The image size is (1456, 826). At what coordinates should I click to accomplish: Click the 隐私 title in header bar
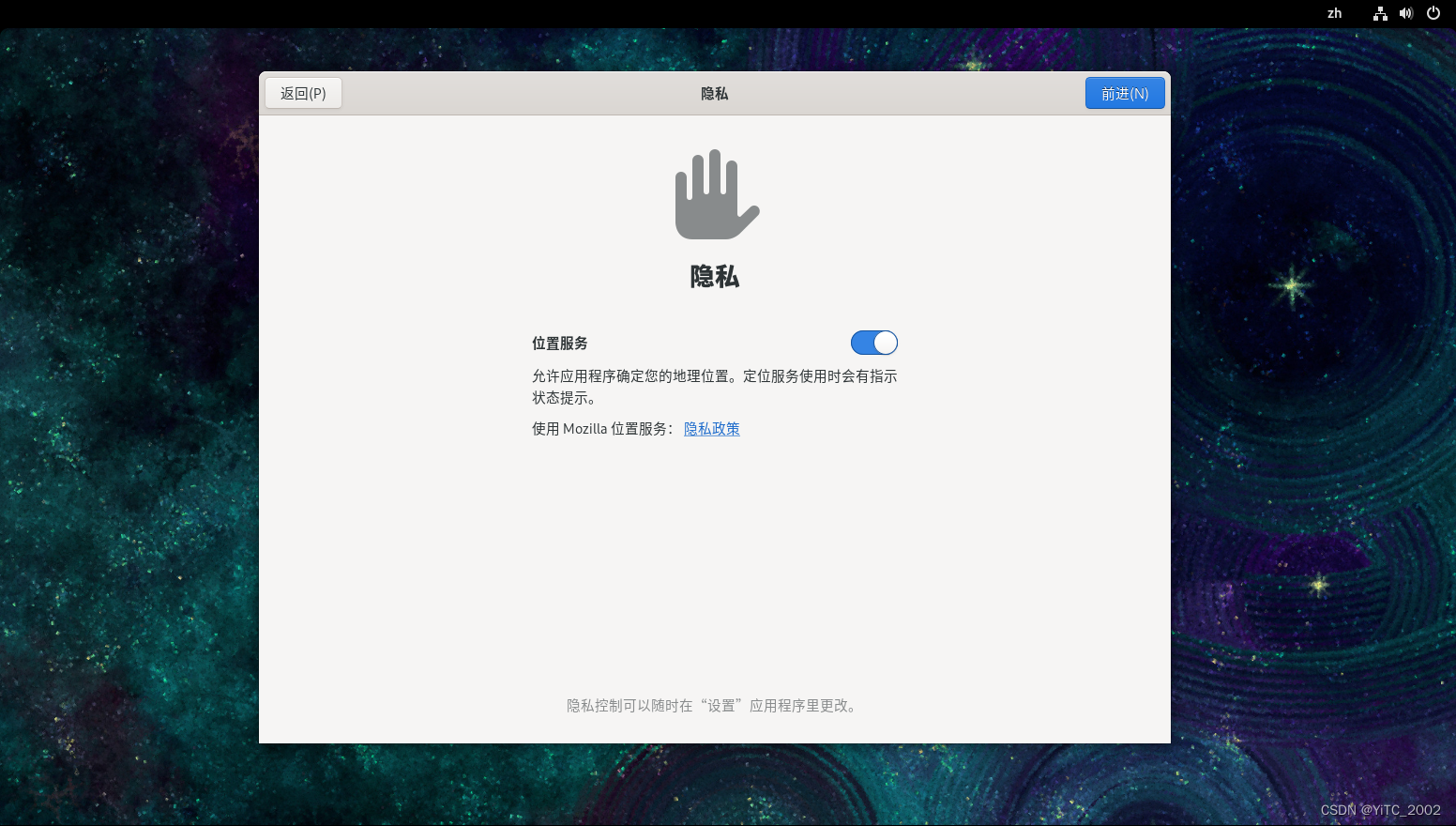715,93
